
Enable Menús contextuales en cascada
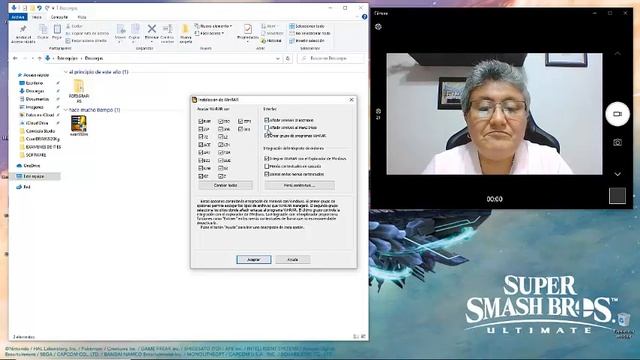pyautogui.click(x=267, y=166)
